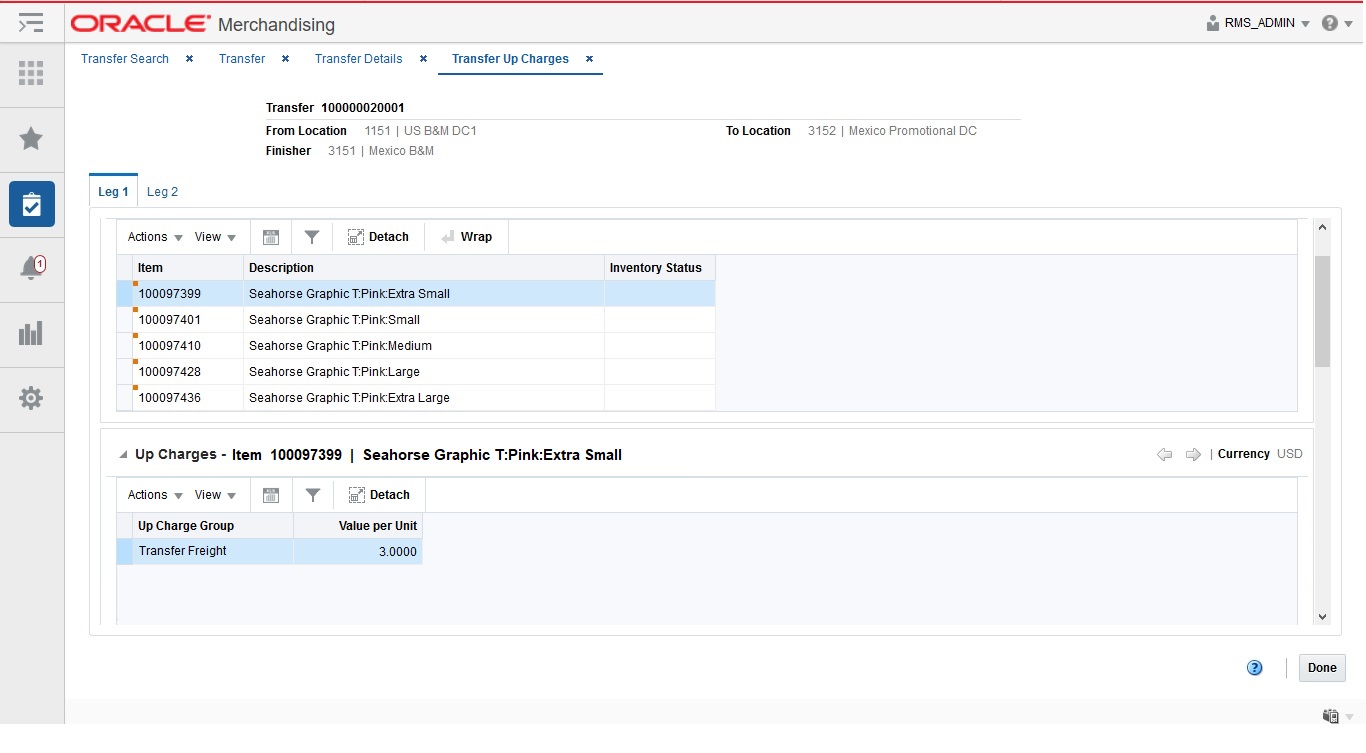View the notification with badge count 1

click(31, 268)
